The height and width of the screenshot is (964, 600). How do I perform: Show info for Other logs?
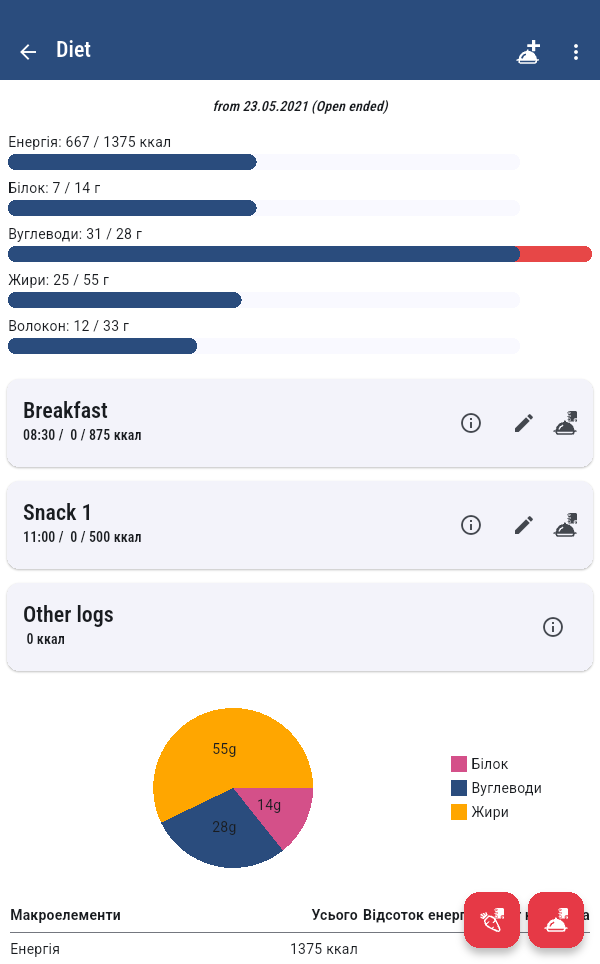(x=553, y=627)
